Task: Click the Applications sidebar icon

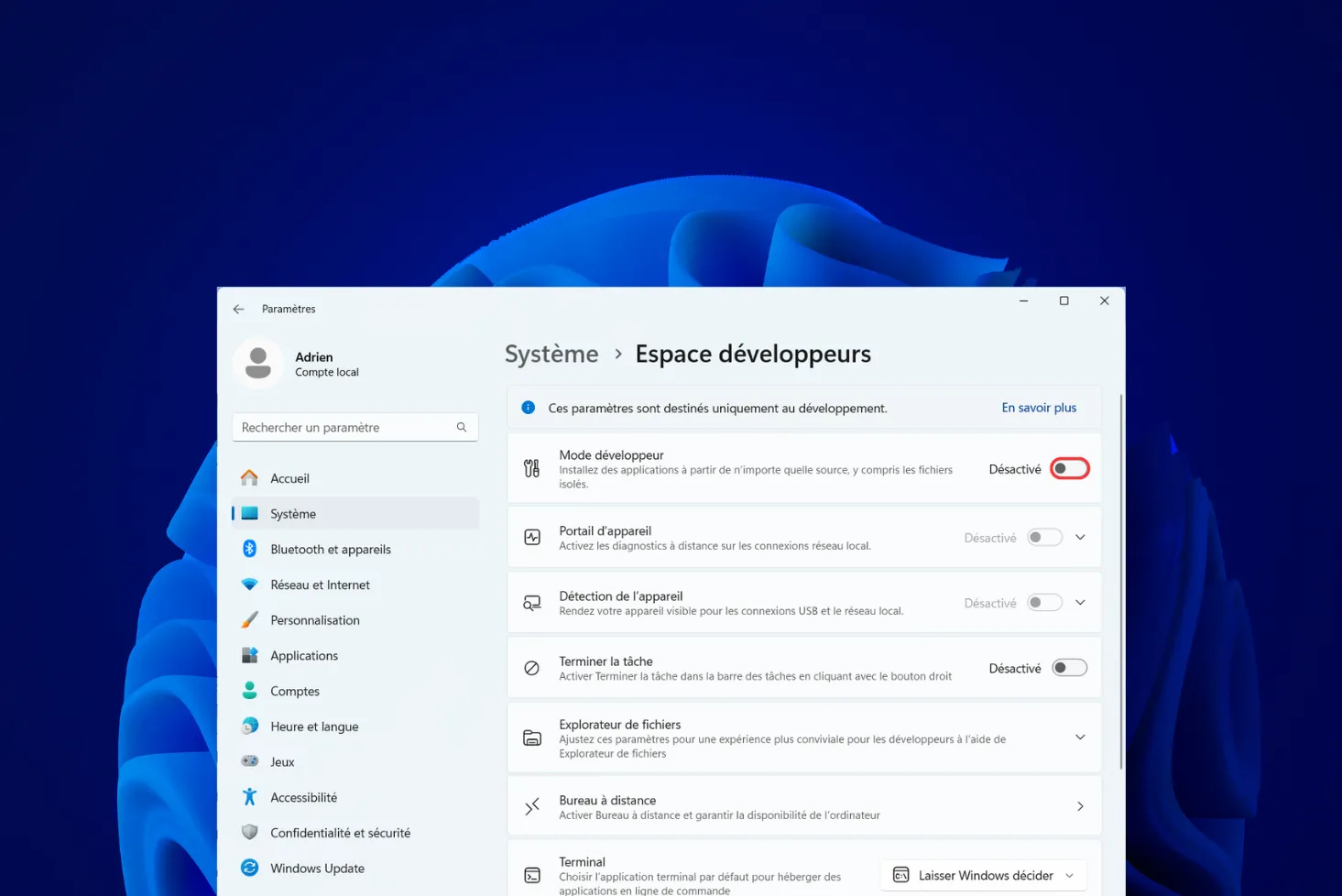Action: [249, 656]
